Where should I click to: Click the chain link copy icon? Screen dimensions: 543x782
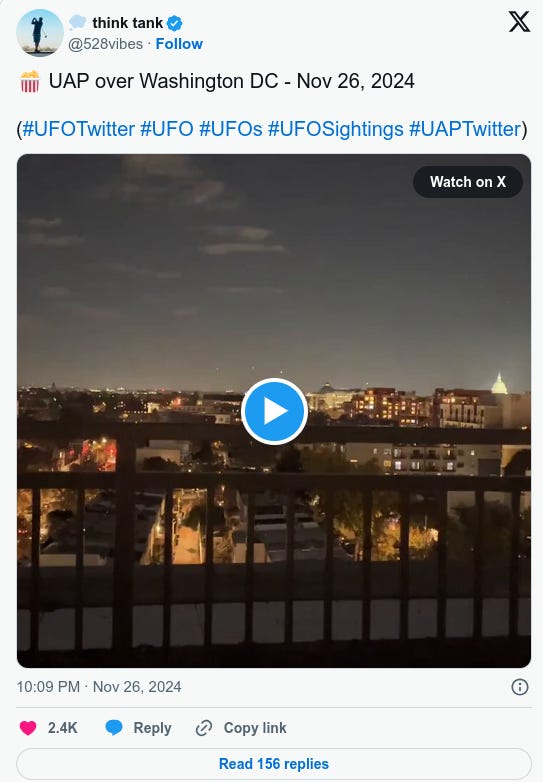click(204, 728)
